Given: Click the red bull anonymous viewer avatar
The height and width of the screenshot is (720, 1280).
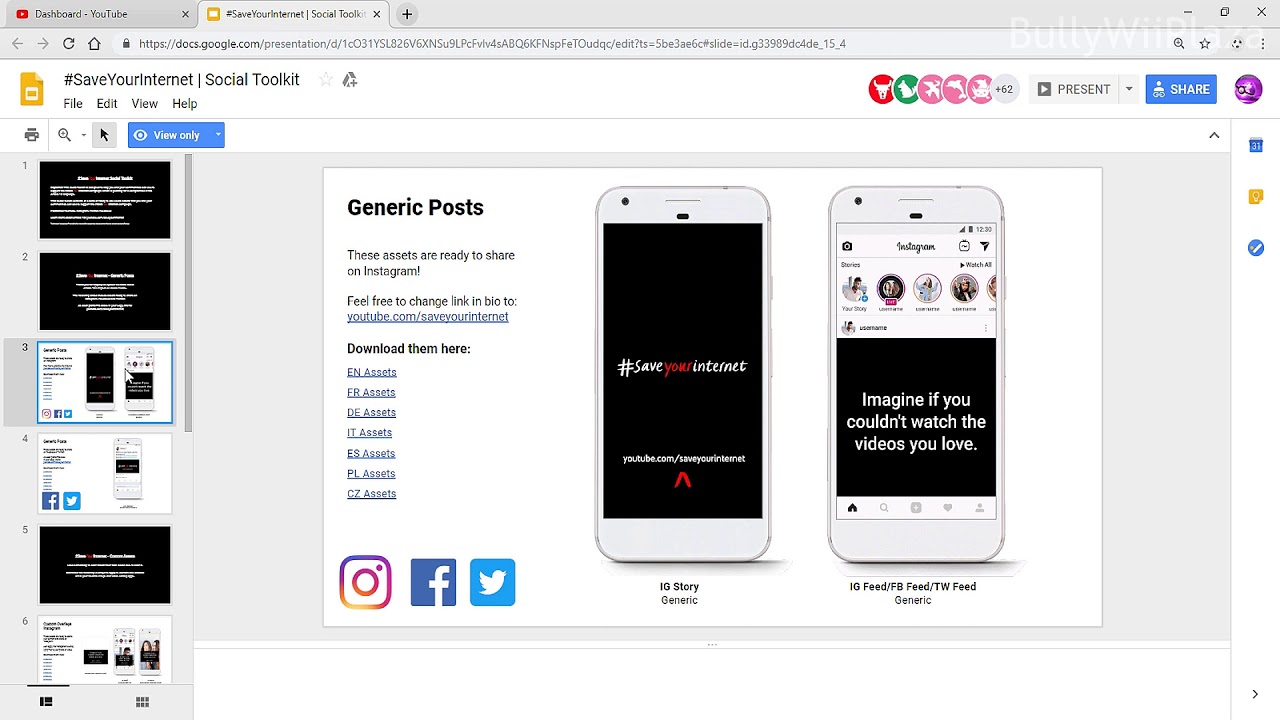Looking at the screenshot, I should tap(881, 89).
